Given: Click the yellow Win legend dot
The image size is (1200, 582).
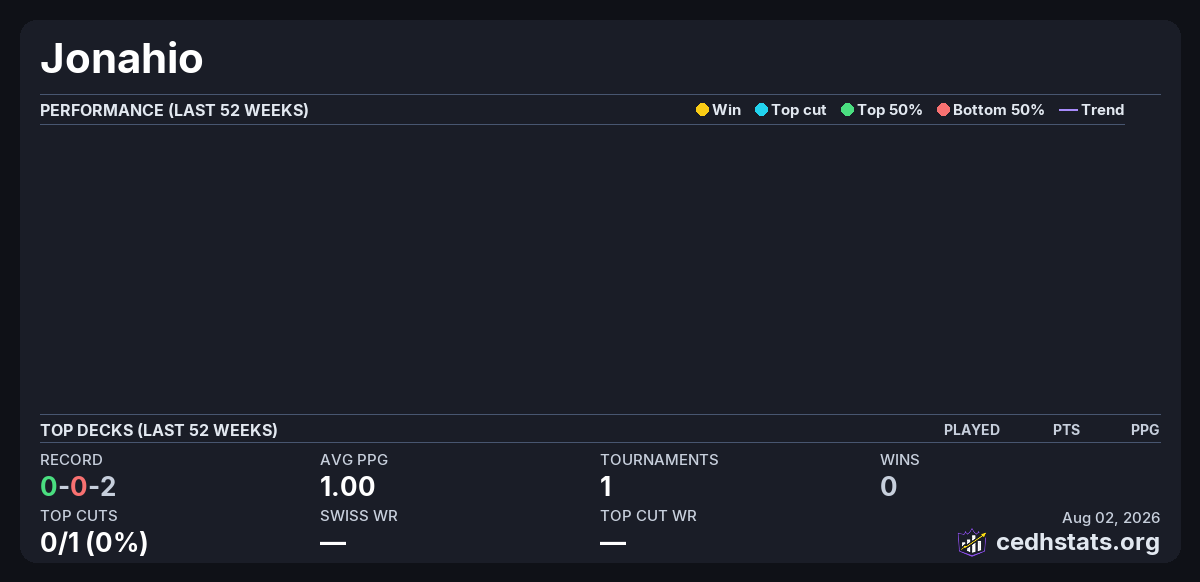Looking at the screenshot, I should tap(702, 110).
